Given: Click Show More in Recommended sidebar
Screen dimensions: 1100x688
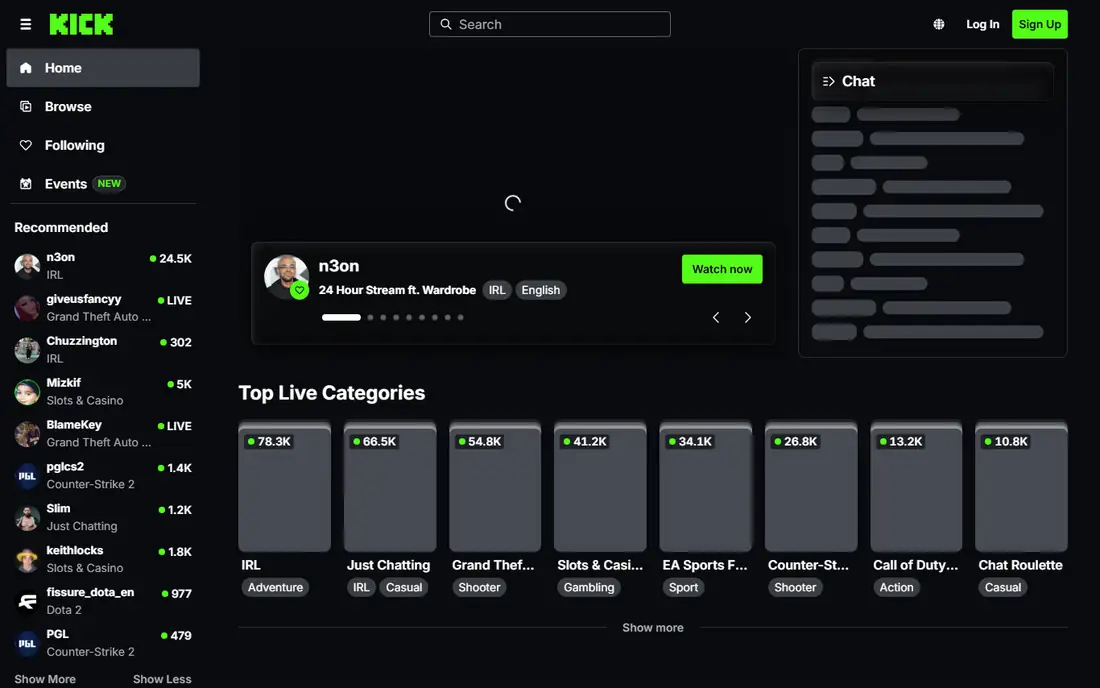Looking at the screenshot, I should pyautogui.click(x=45, y=679).
